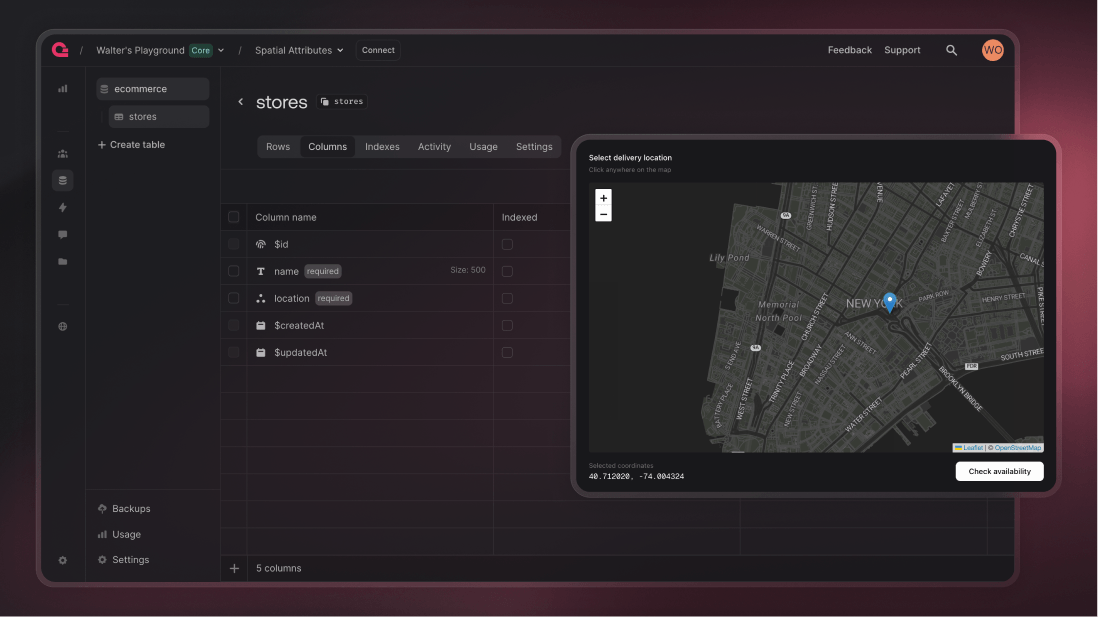The height and width of the screenshot is (617, 1098).
Task: Switch to the Indexes tab
Action: 382,147
